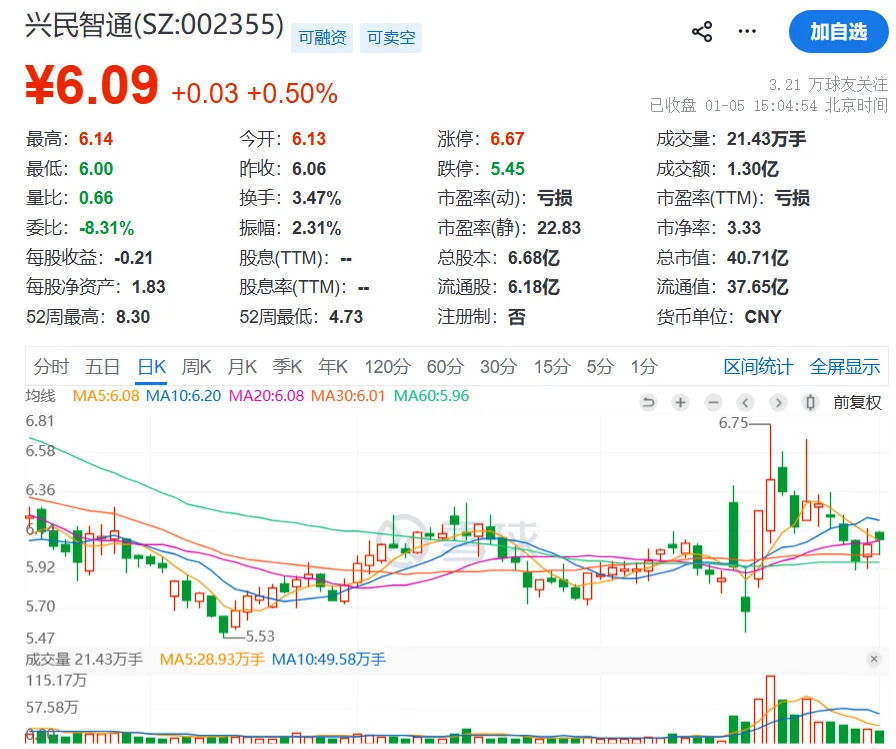The width and height of the screenshot is (896, 749).
Task: Select the 日K tab
Action: pyautogui.click(x=152, y=367)
